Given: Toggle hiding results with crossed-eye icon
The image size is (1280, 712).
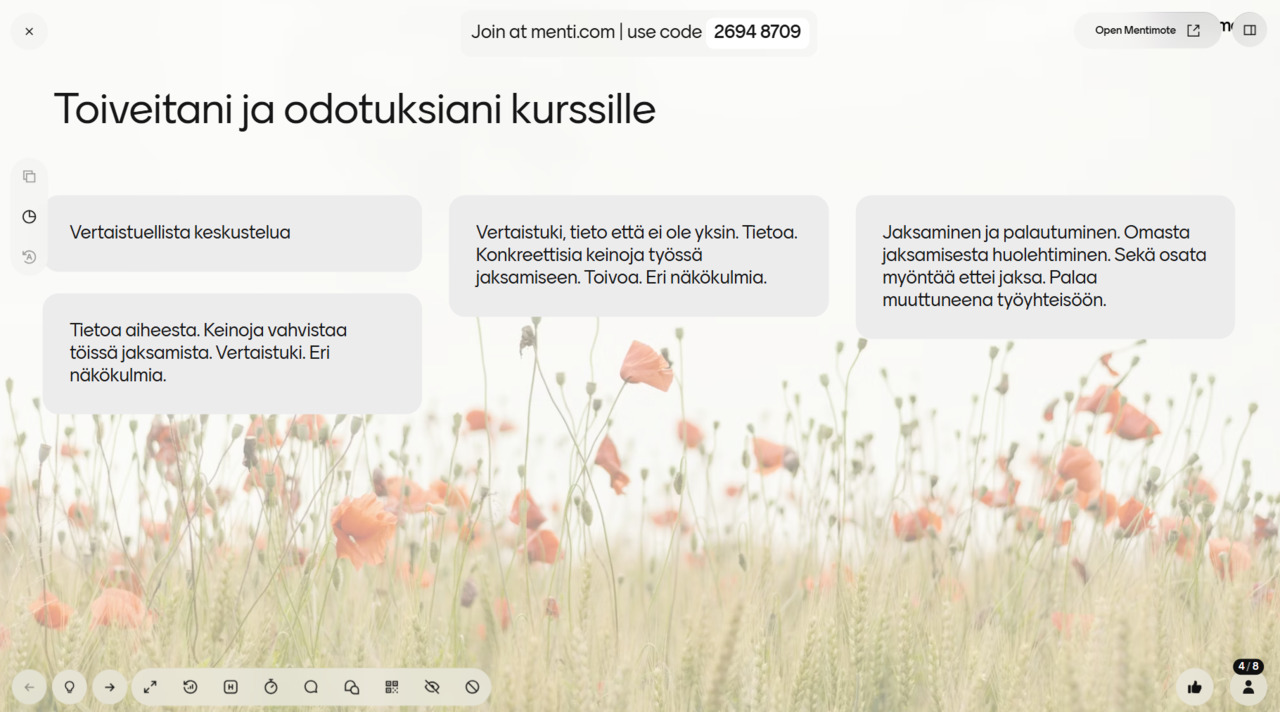Looking at the screenshot, I should (432, 687).
